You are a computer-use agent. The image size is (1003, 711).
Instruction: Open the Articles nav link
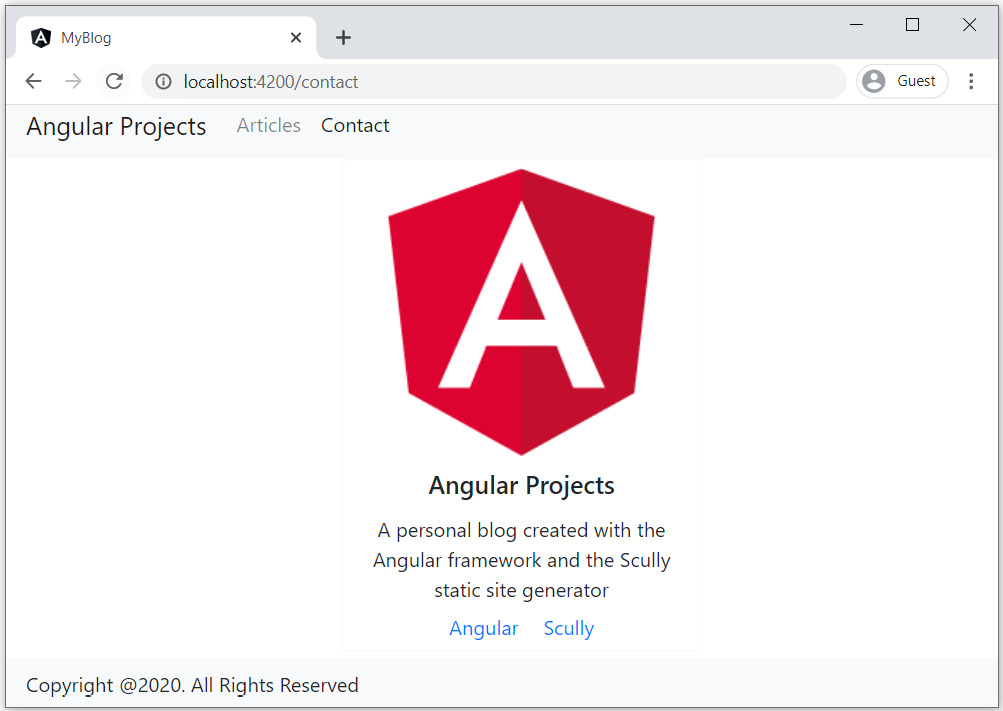[x=269, y=125]
